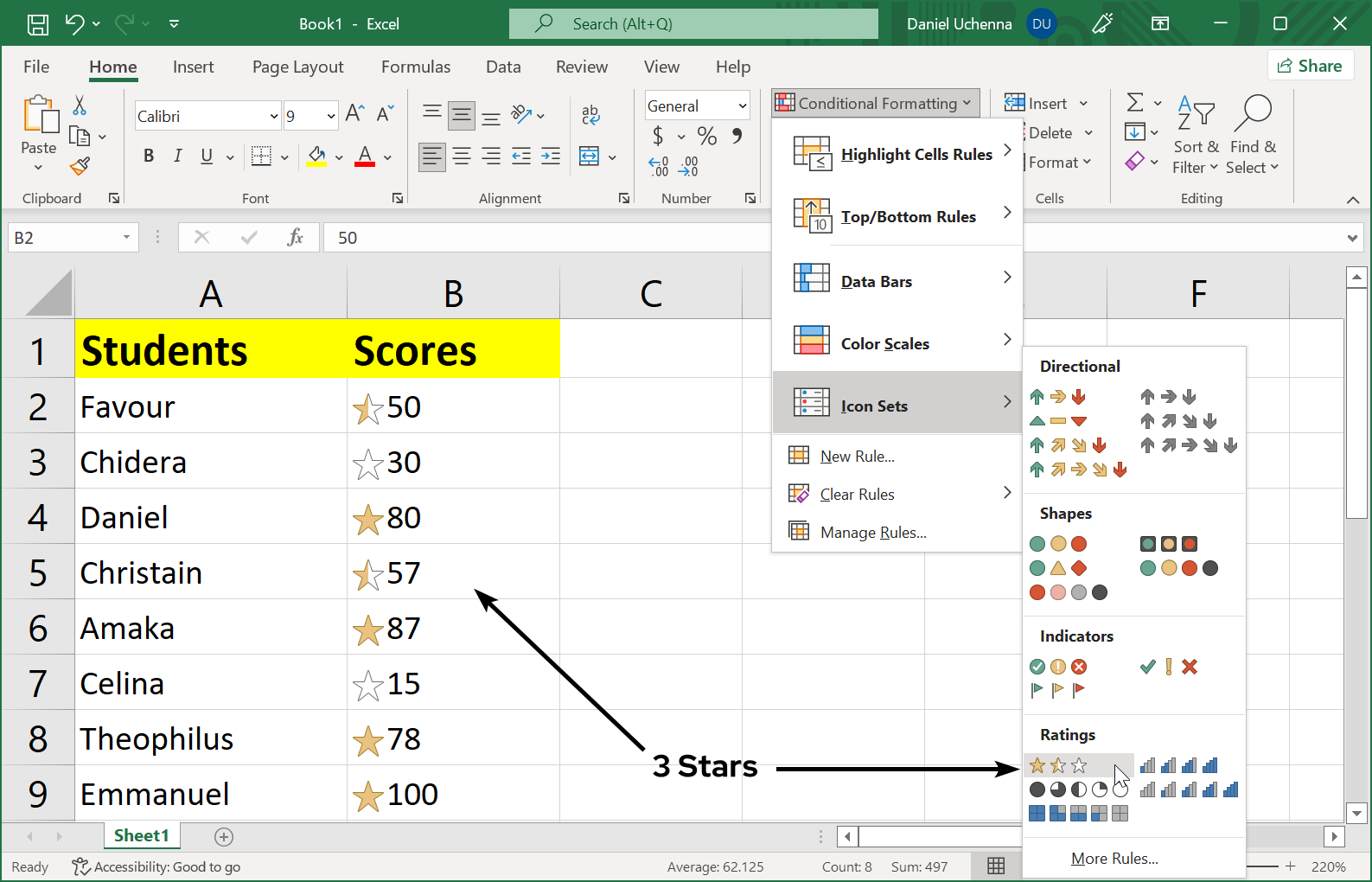Copy selection using the Copy icon

tap(80, 136)
